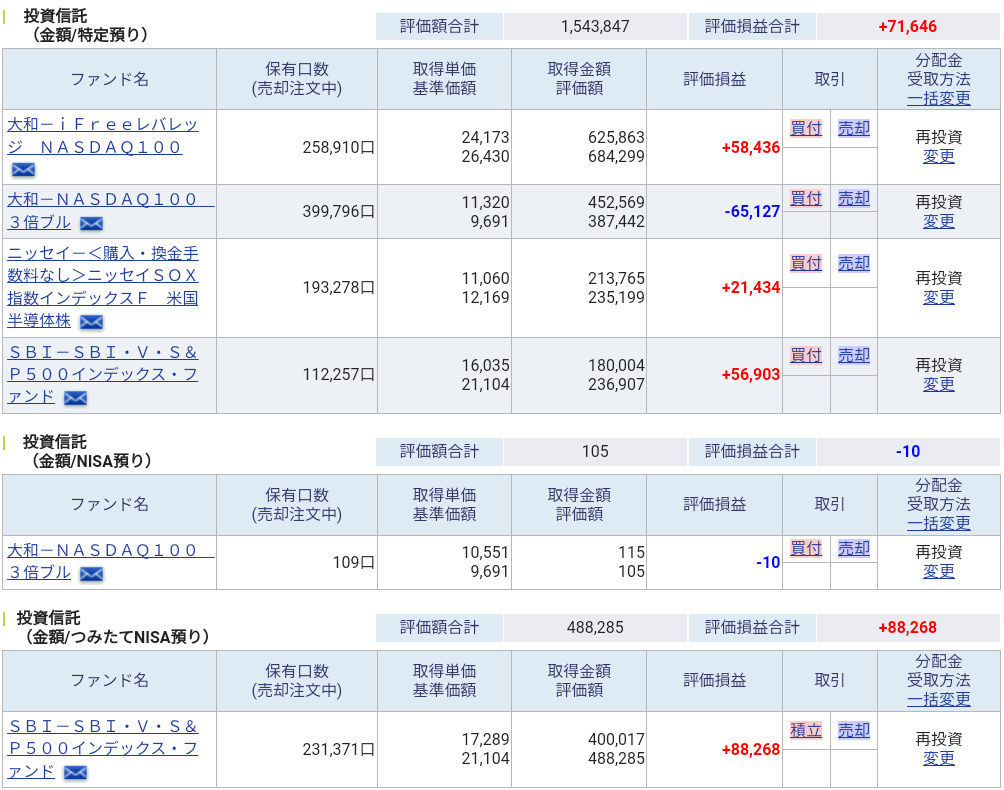Click mail icon beside iFreeレバレッジ NASDAQ100 fund

point(24,170)
